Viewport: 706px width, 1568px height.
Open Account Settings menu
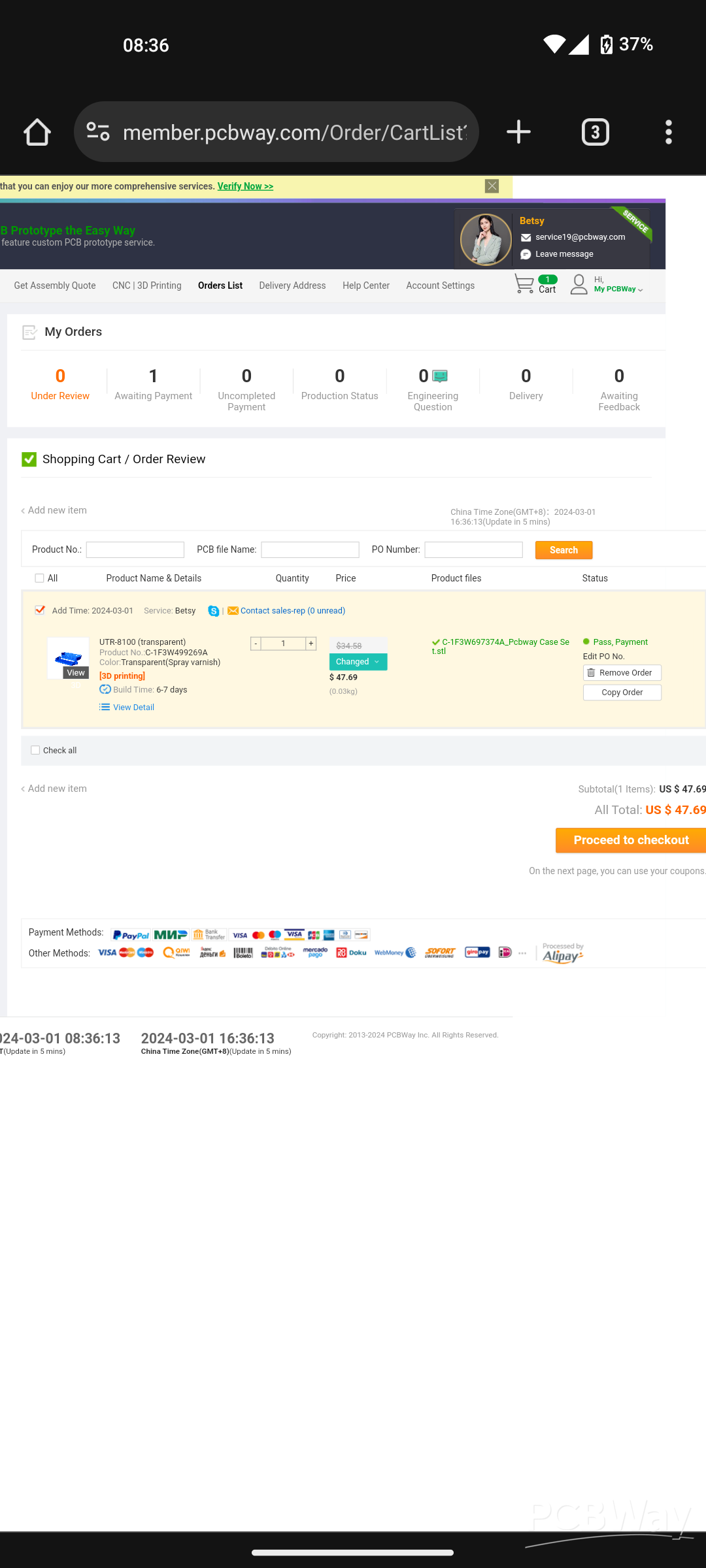pyautogui.click(x=441, y=286)
